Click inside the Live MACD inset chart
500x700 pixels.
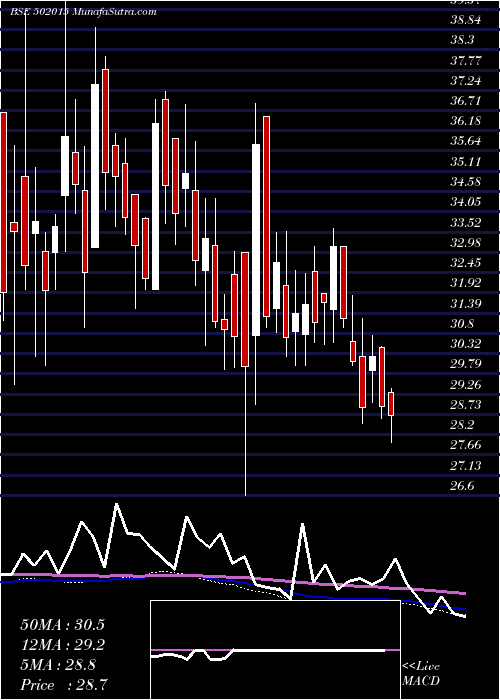[x=275, y=650]
